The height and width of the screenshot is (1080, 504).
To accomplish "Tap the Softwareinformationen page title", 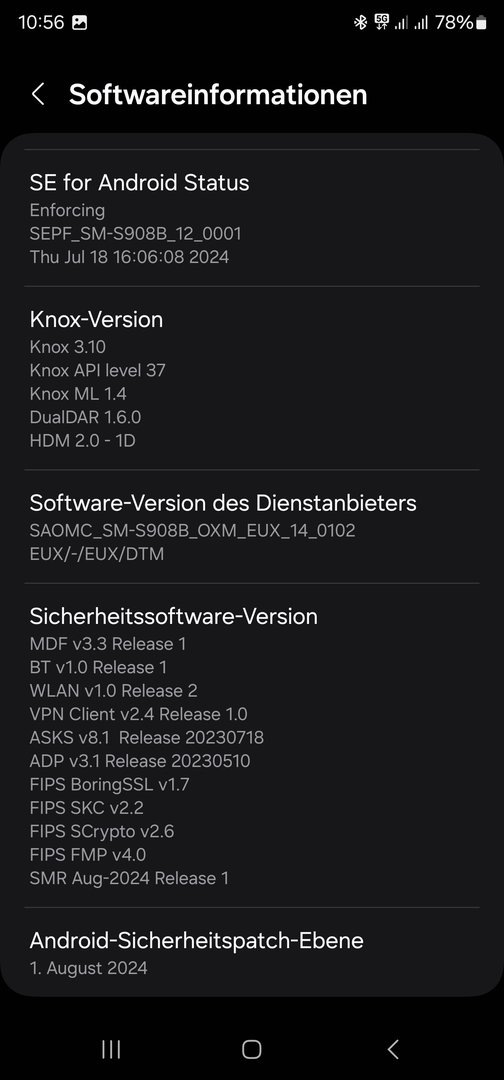I will 218,94.
